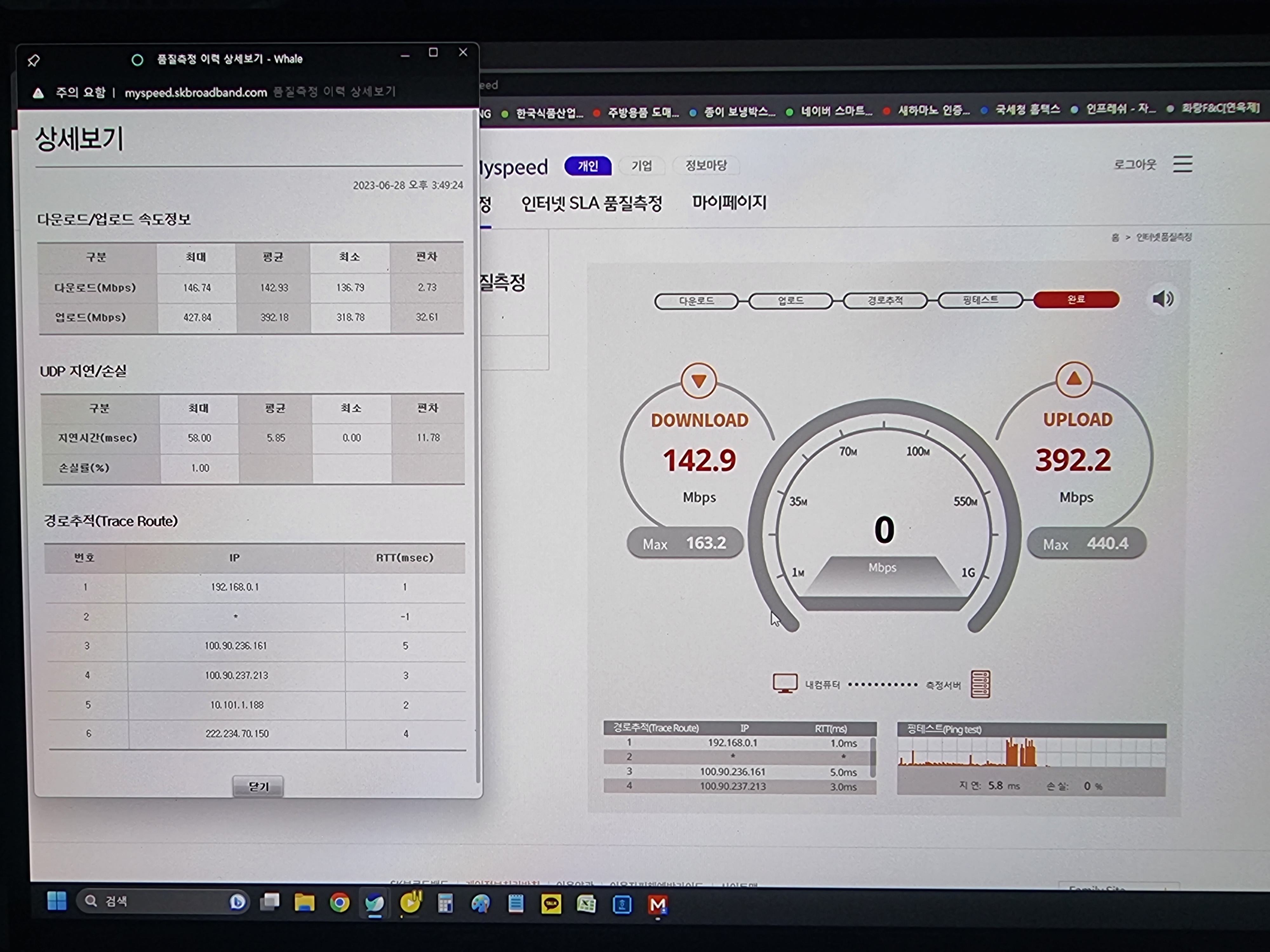The width and height of the screenshot is (1270, 952).
Task: Open File Explorer from the taskbar
Action: pos(304,902)
